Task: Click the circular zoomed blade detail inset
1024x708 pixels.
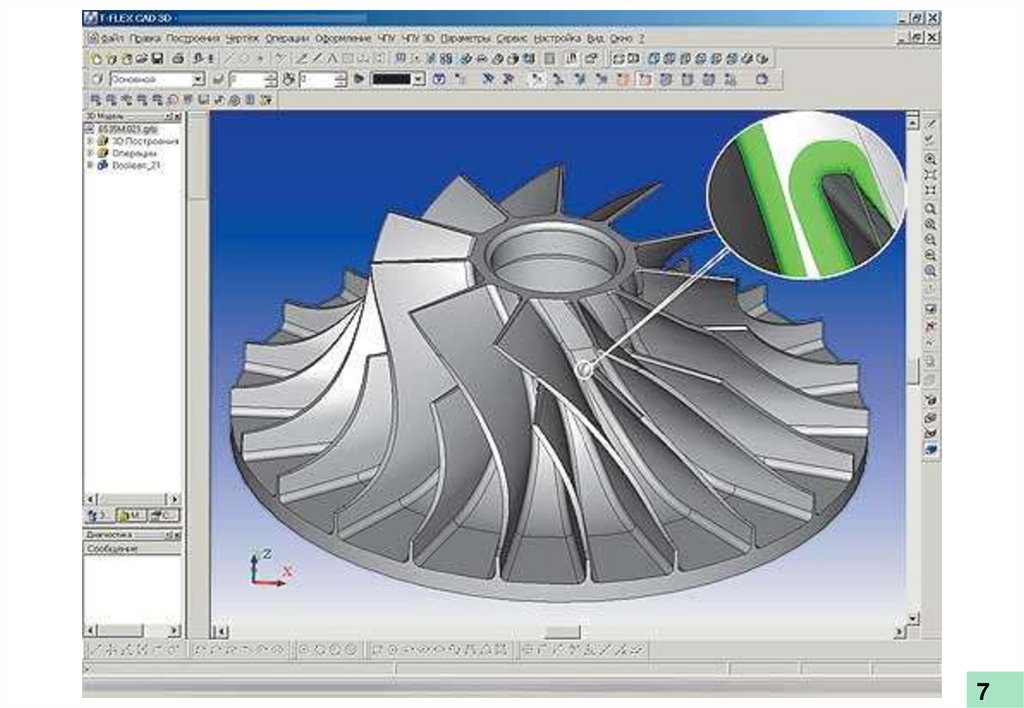Action: (x=807, y=195)
